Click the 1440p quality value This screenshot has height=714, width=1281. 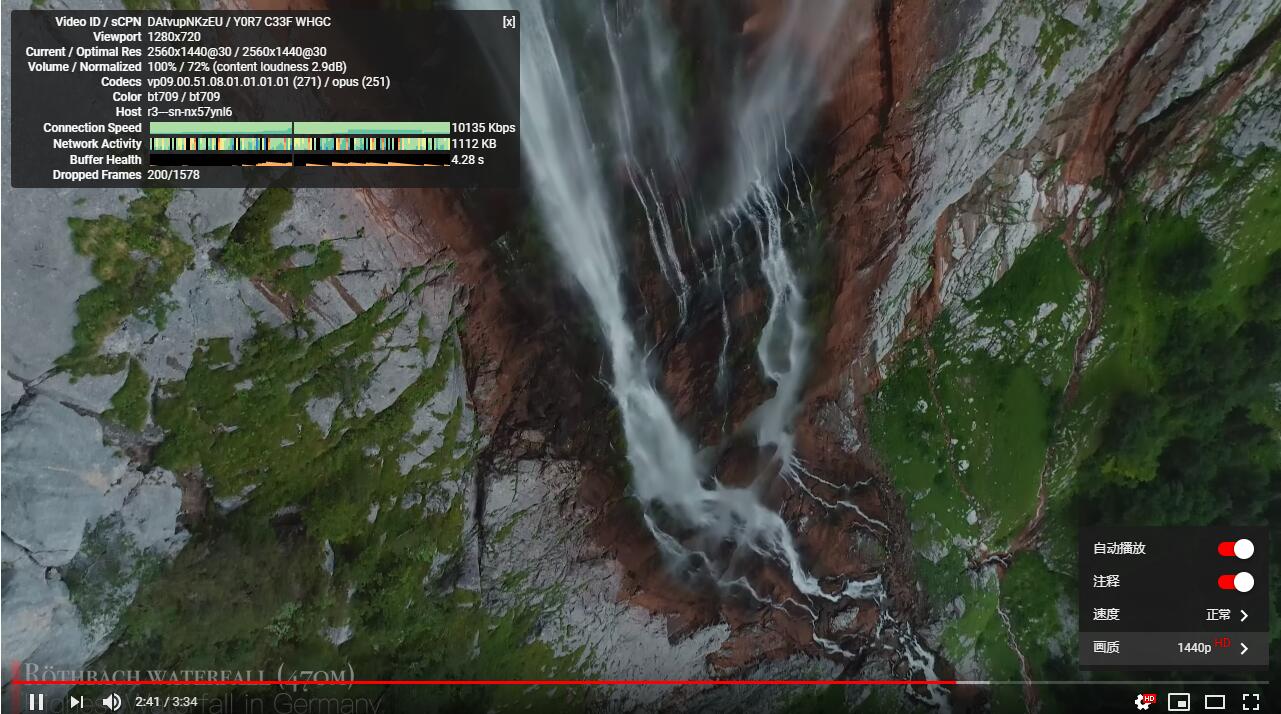1194,648
